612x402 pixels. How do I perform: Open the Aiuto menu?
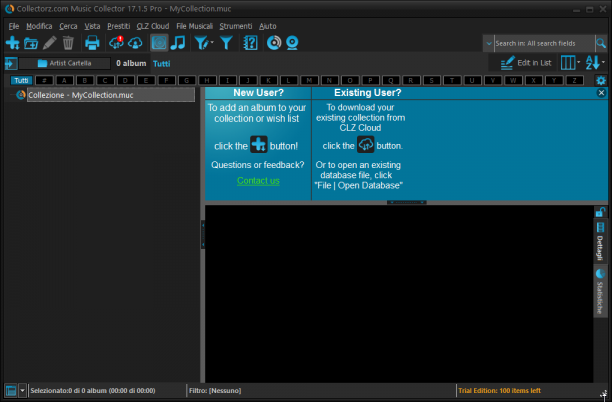point(268,26)
